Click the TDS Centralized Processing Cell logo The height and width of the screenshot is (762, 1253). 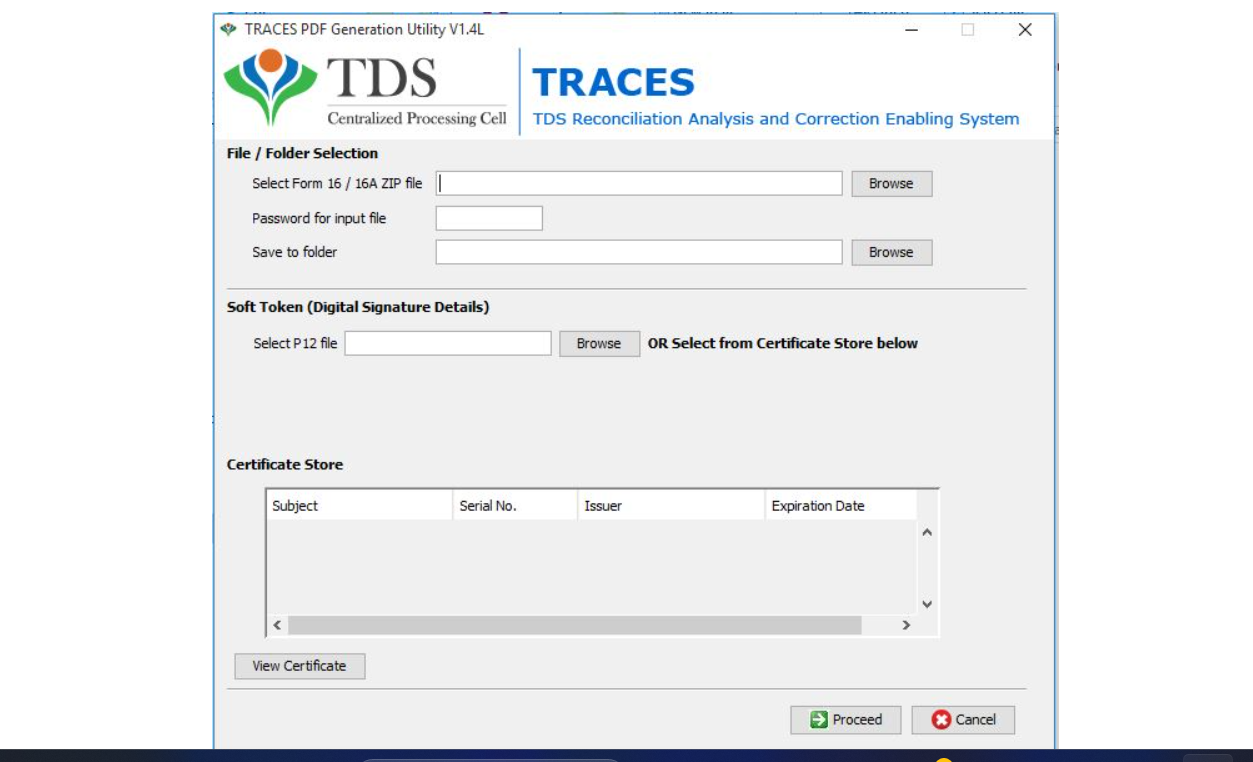[366, 90]
